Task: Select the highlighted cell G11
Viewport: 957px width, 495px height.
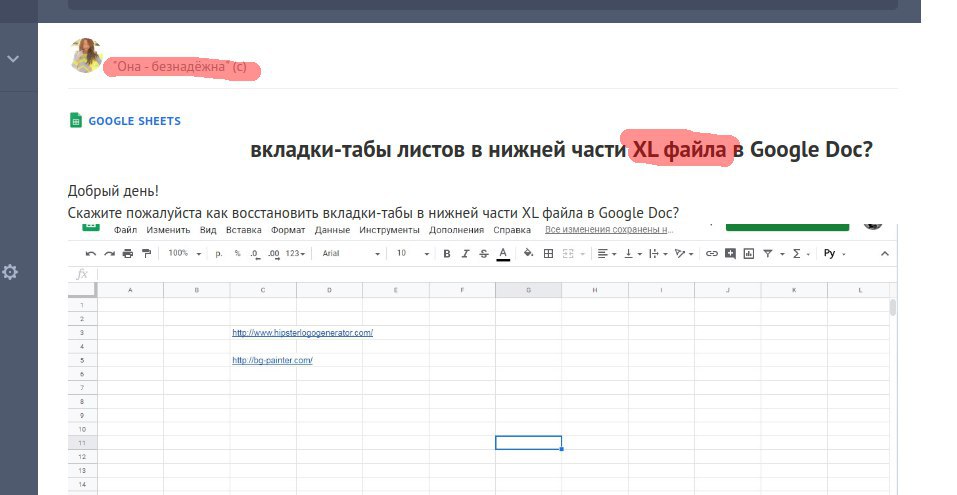Action: point(528,443)
